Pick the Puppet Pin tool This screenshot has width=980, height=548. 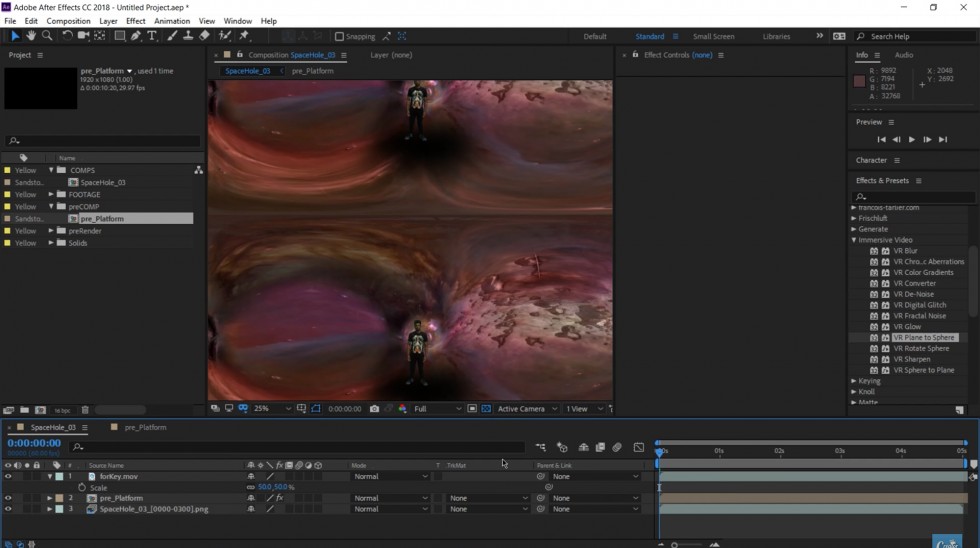click(244, 36)
